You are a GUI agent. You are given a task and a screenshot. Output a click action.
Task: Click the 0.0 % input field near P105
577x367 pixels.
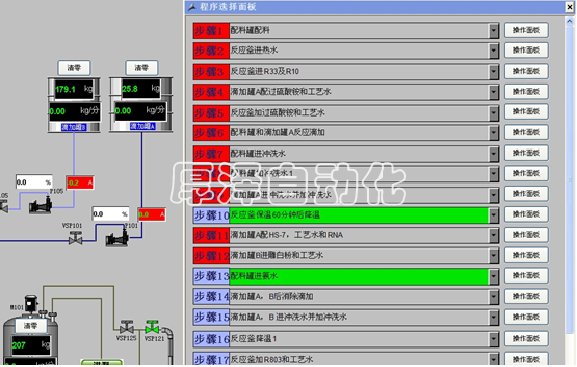coord(34,182)
